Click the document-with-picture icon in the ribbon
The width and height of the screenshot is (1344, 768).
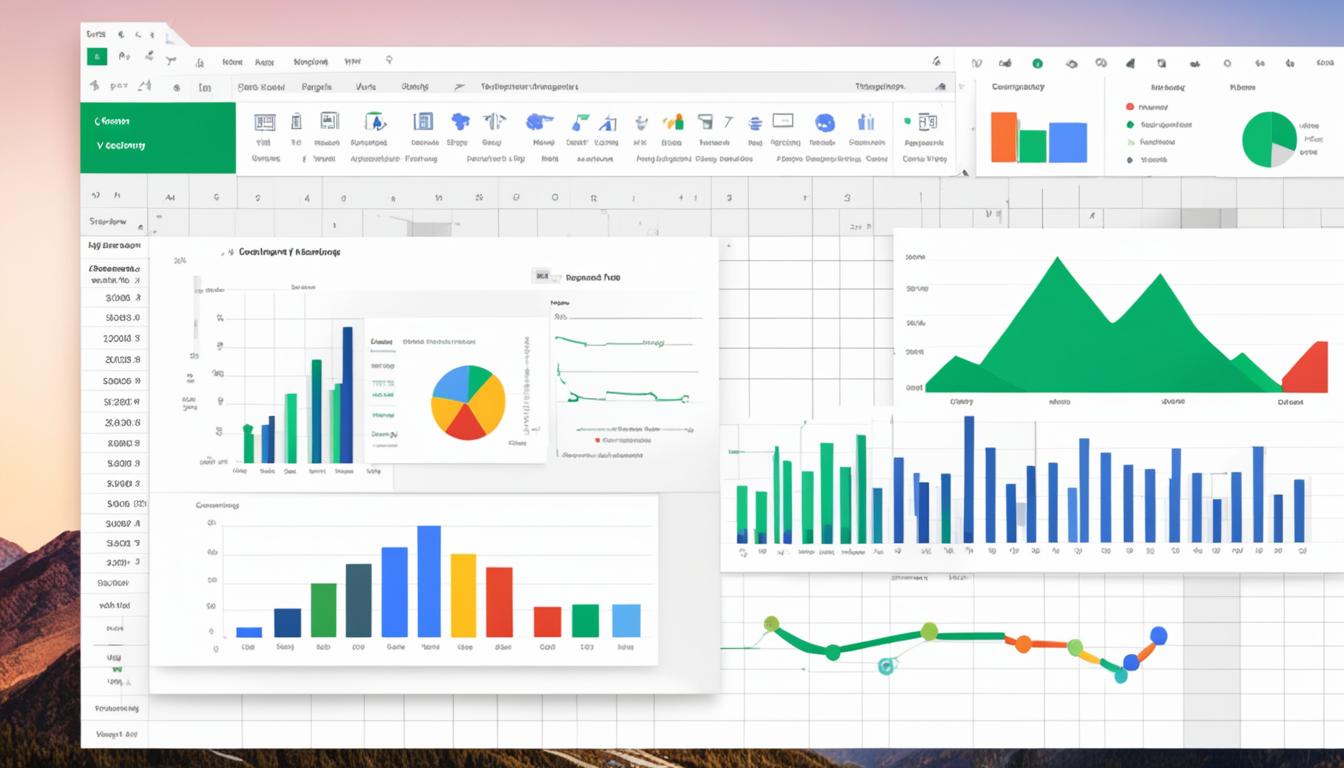coord(330,121)
